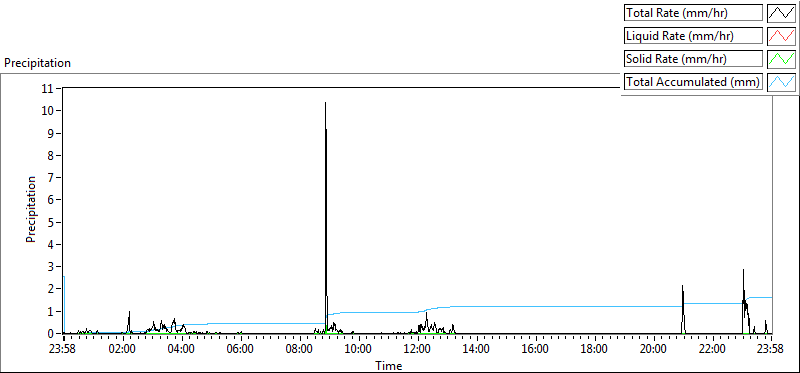Click the 16:00 time tick label
The height and width of the screenshot is (373, 800).
535,350
